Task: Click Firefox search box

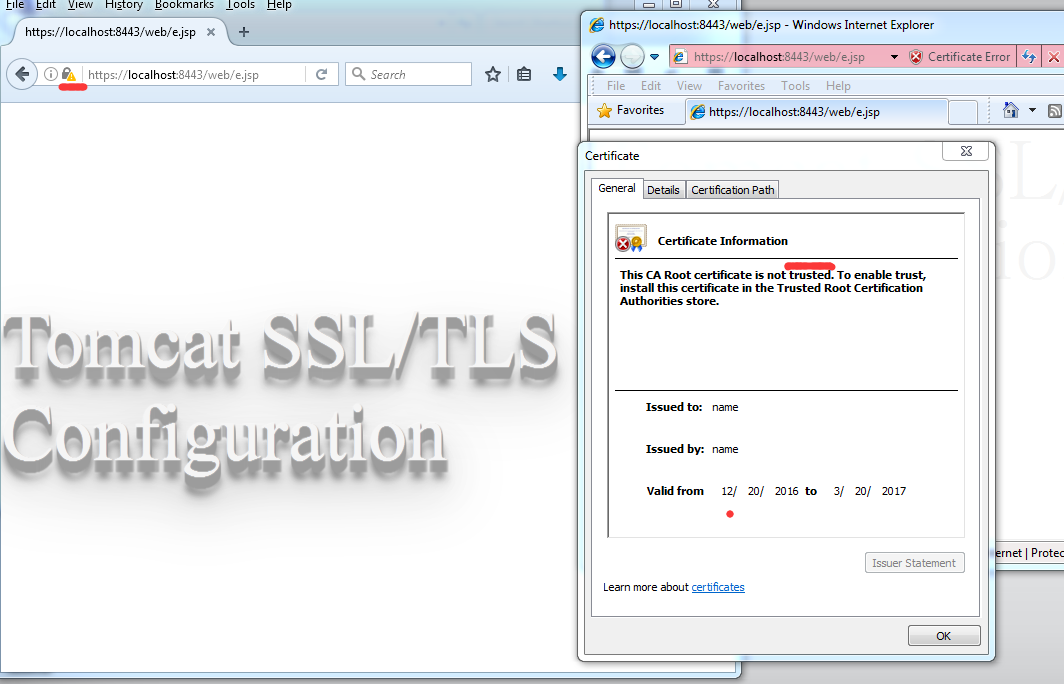Action: [408, 74]
